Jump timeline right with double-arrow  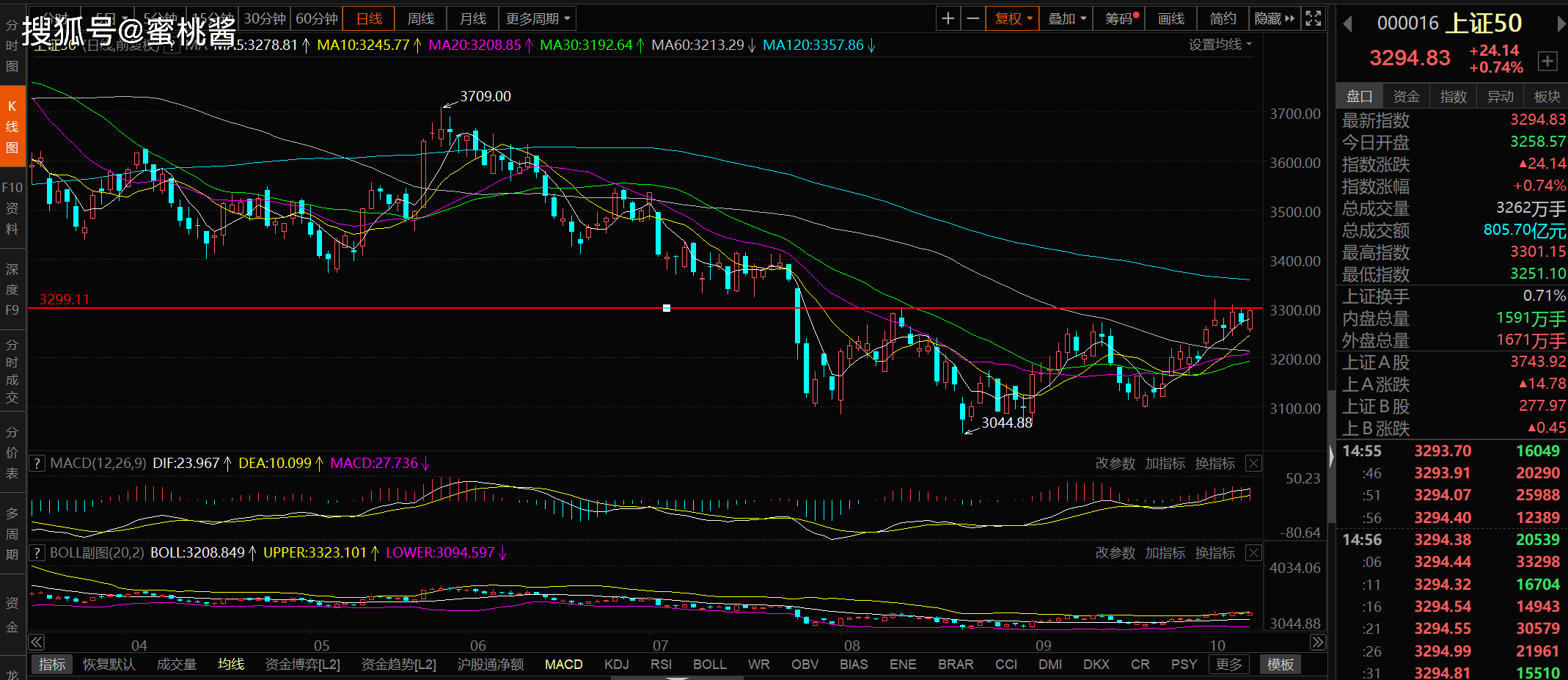1318,643
